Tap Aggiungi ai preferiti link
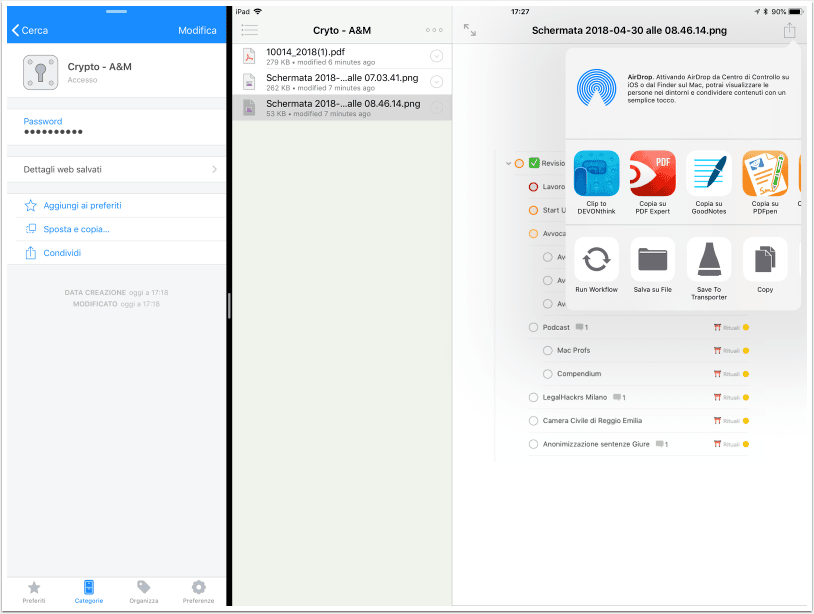814x614 pixels. tap(83, 206)
